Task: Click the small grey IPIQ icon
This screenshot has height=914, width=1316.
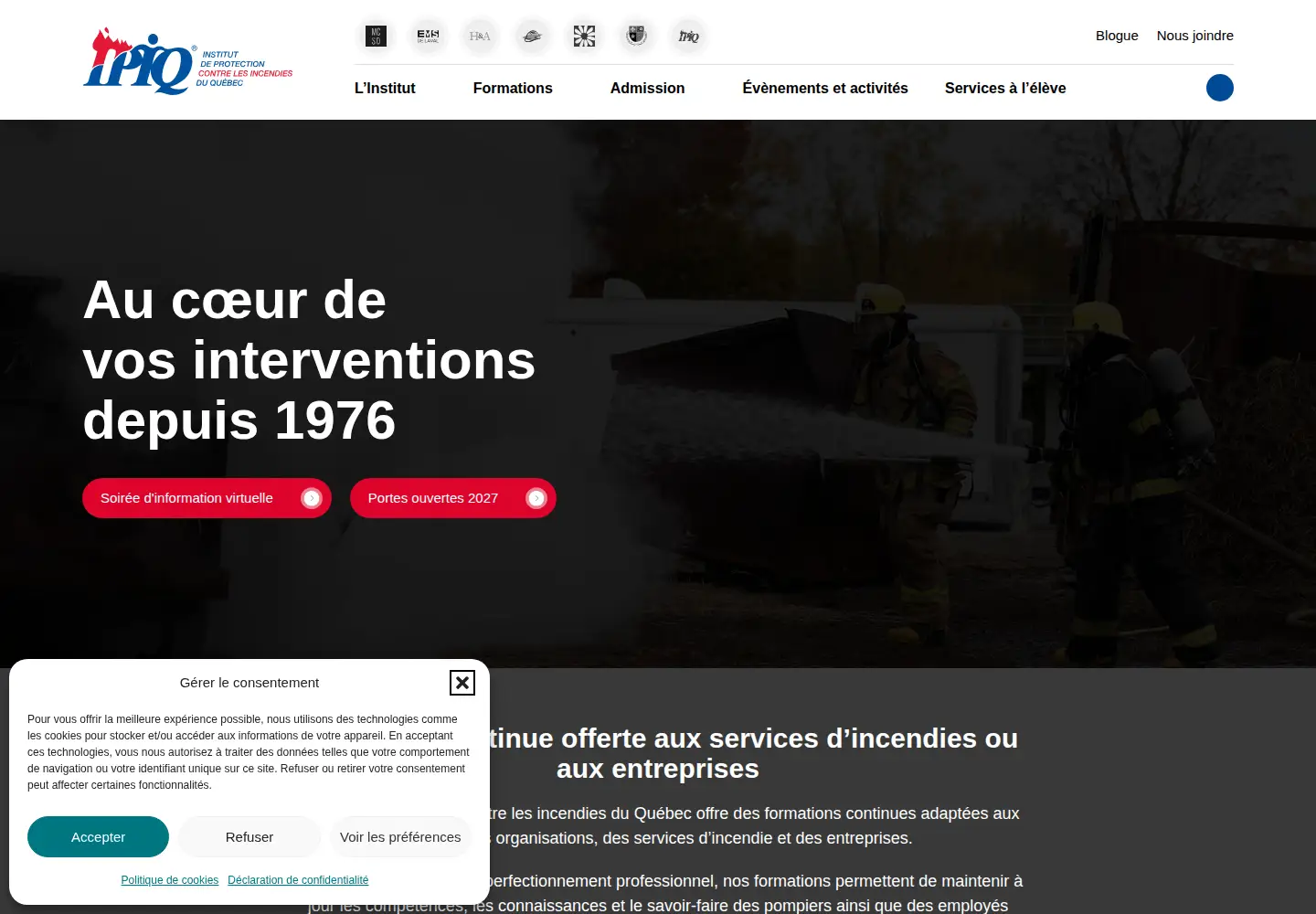Action: [689, 37]
